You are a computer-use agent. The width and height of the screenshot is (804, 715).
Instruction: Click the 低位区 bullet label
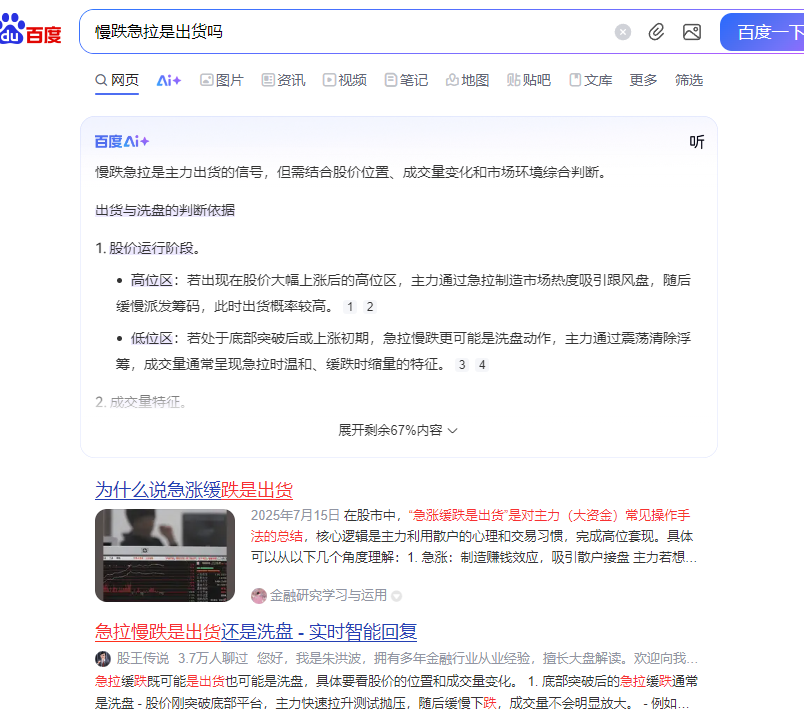(151, 338)
